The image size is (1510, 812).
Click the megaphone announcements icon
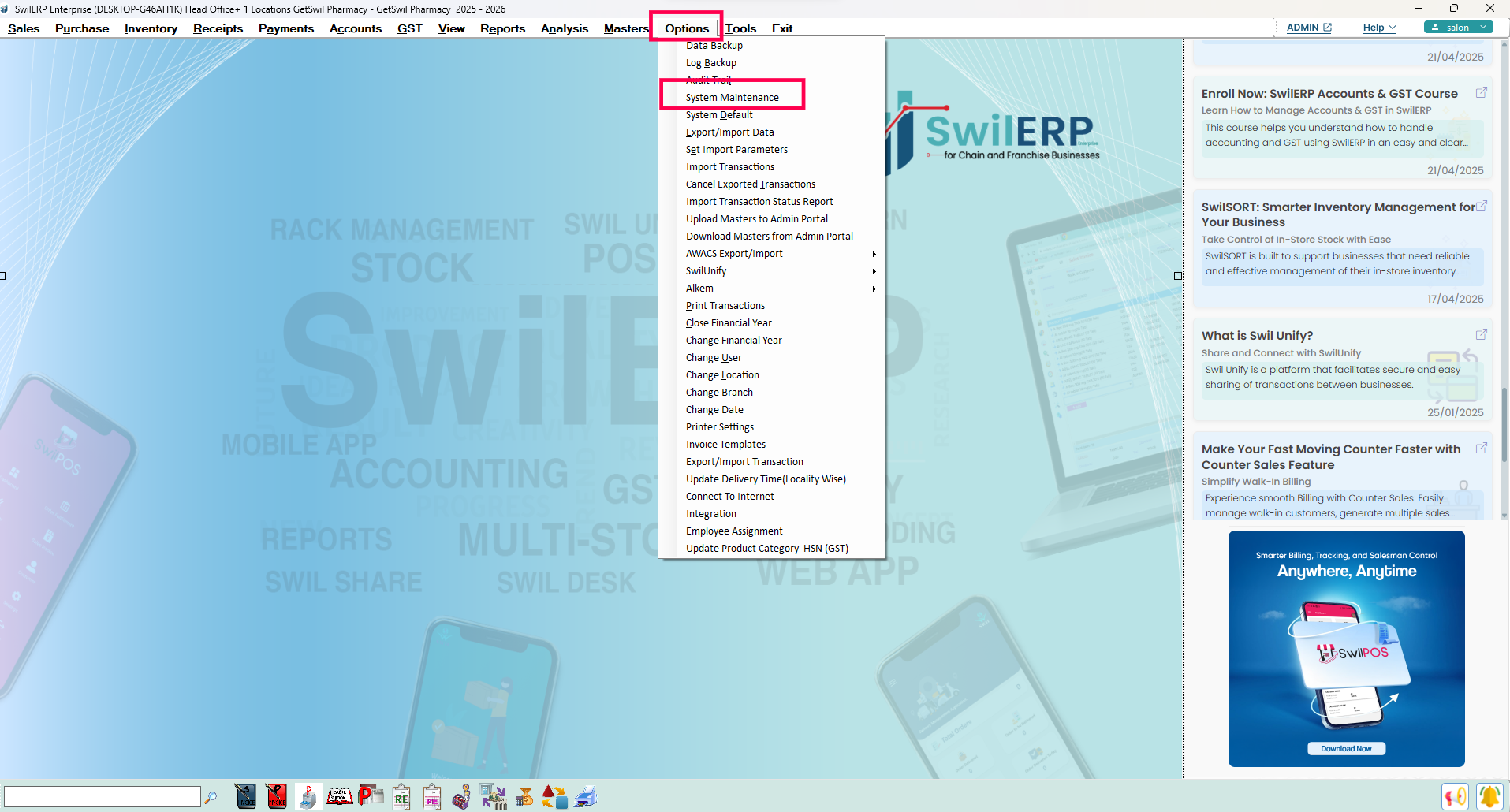pyautogui.click(x=1455, y=796)
